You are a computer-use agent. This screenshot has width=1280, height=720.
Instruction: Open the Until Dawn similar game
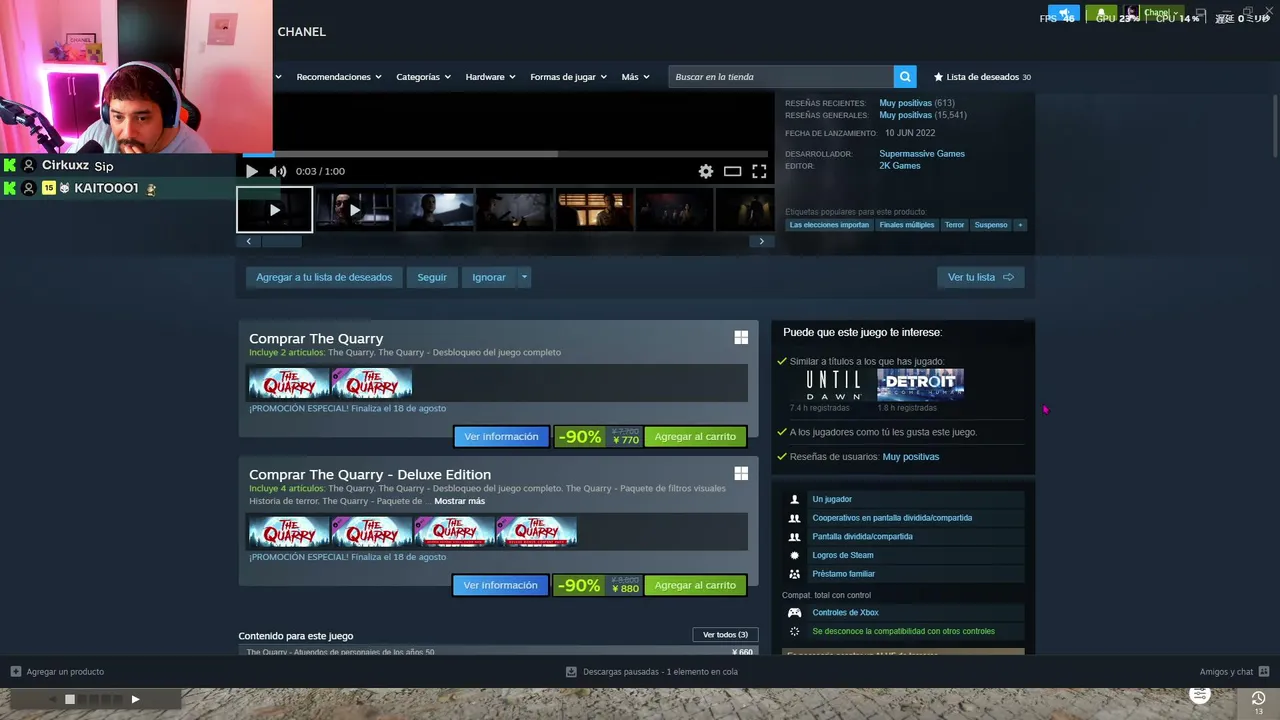(833, 385)
